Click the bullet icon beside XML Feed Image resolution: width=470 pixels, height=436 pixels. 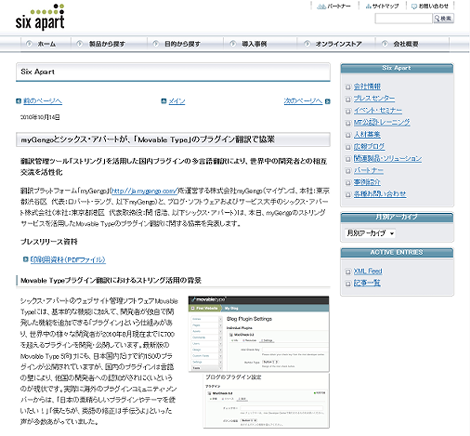point(348,272)
